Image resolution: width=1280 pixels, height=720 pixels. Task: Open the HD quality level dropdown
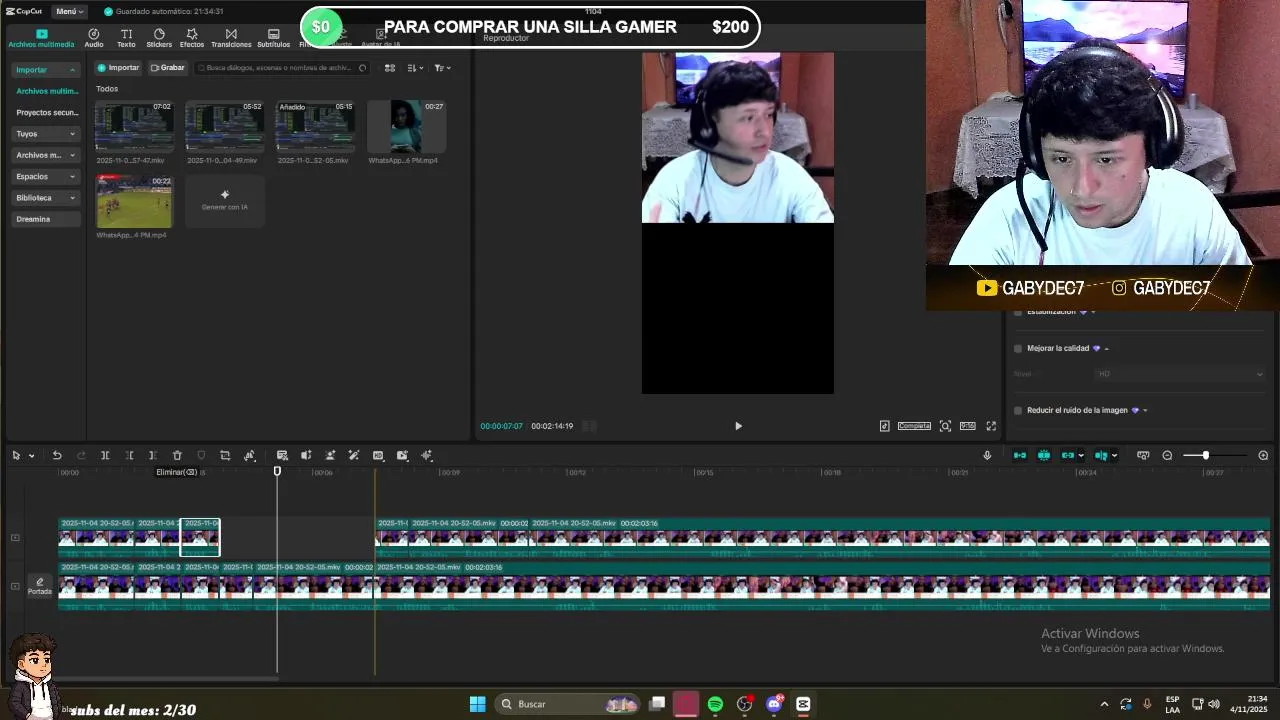pyautogui.click(x=1179, y=374)
